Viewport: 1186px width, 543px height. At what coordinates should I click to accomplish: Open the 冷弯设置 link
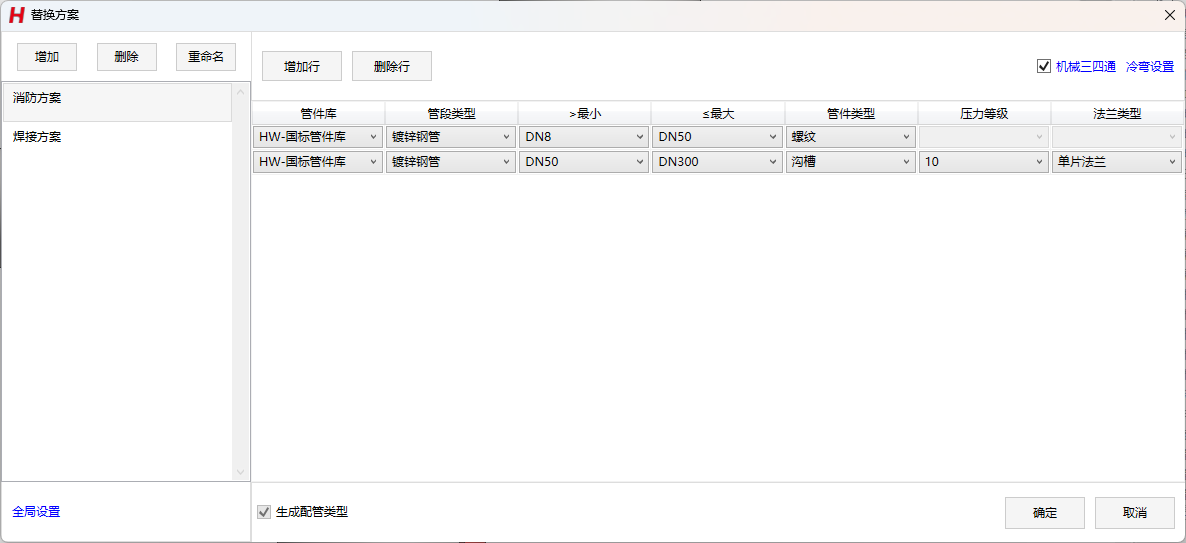1149,67
